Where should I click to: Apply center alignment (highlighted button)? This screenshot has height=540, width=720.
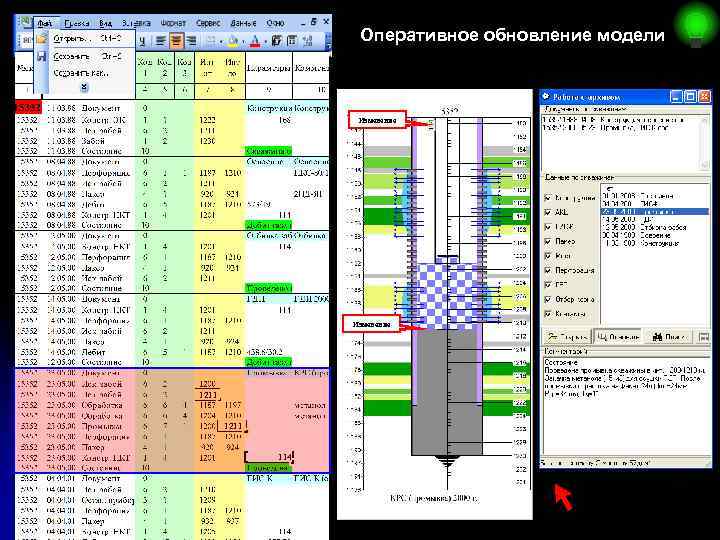tap(176, 41)
